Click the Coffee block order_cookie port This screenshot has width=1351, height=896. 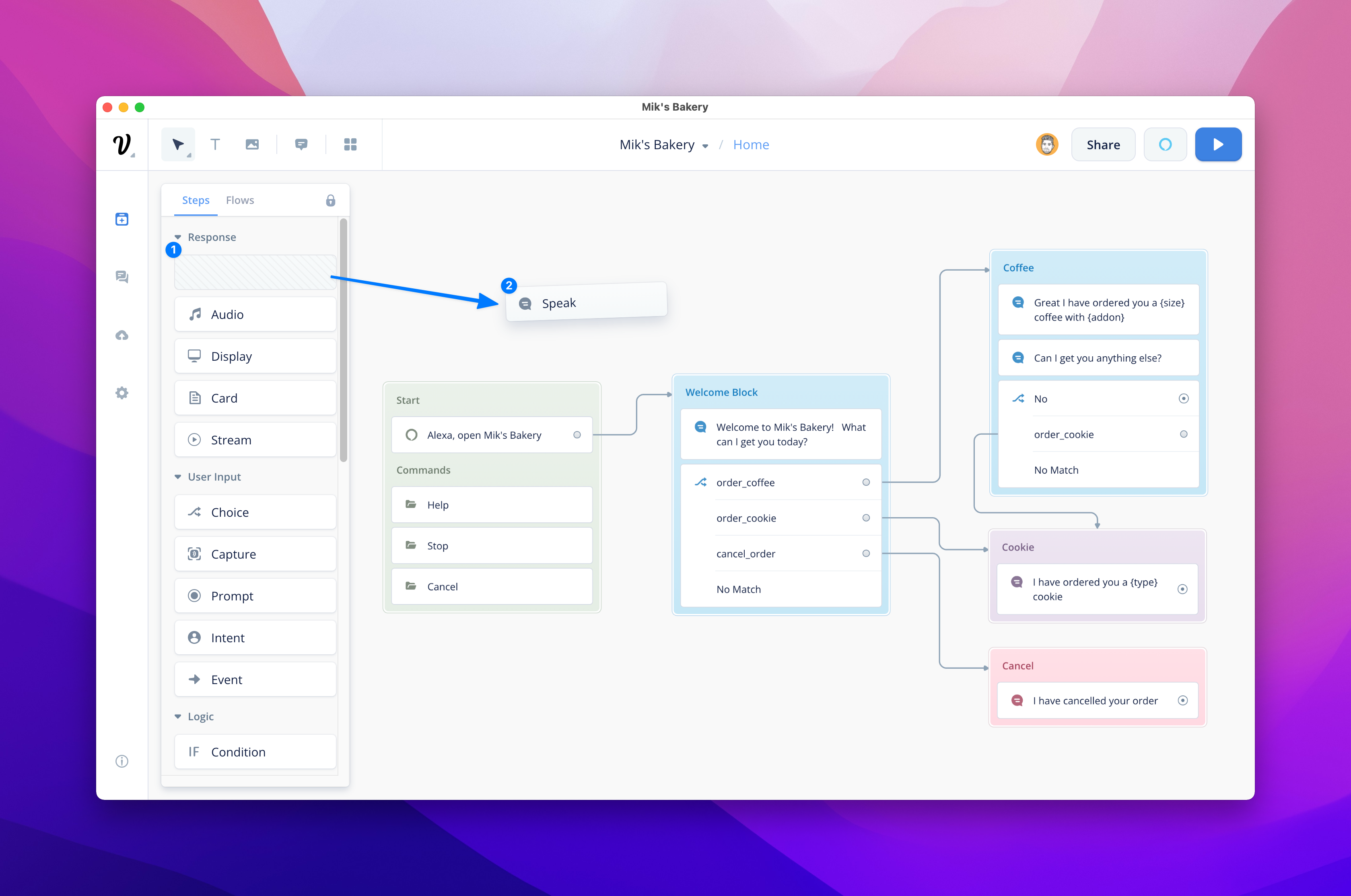1184,434
